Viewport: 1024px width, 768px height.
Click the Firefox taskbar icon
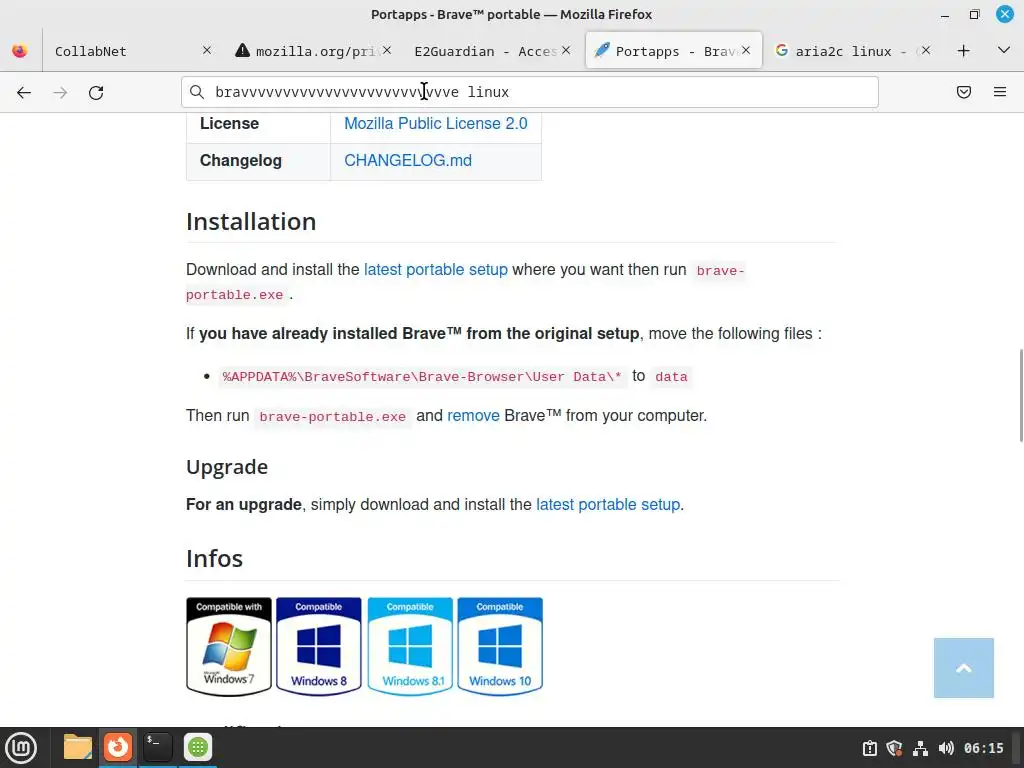[x=118, y=747]
